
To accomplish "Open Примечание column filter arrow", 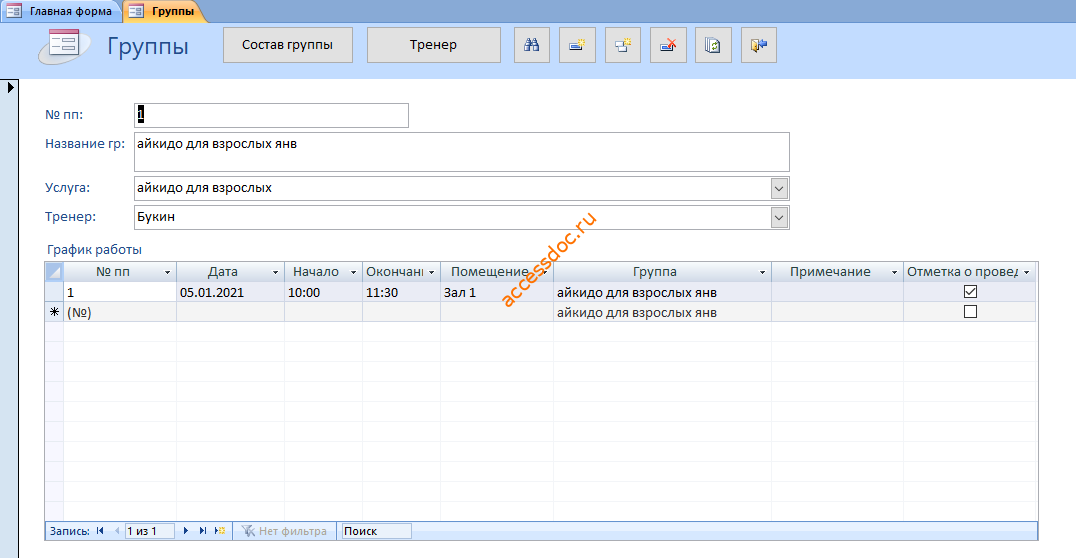I will pos(894,272).
